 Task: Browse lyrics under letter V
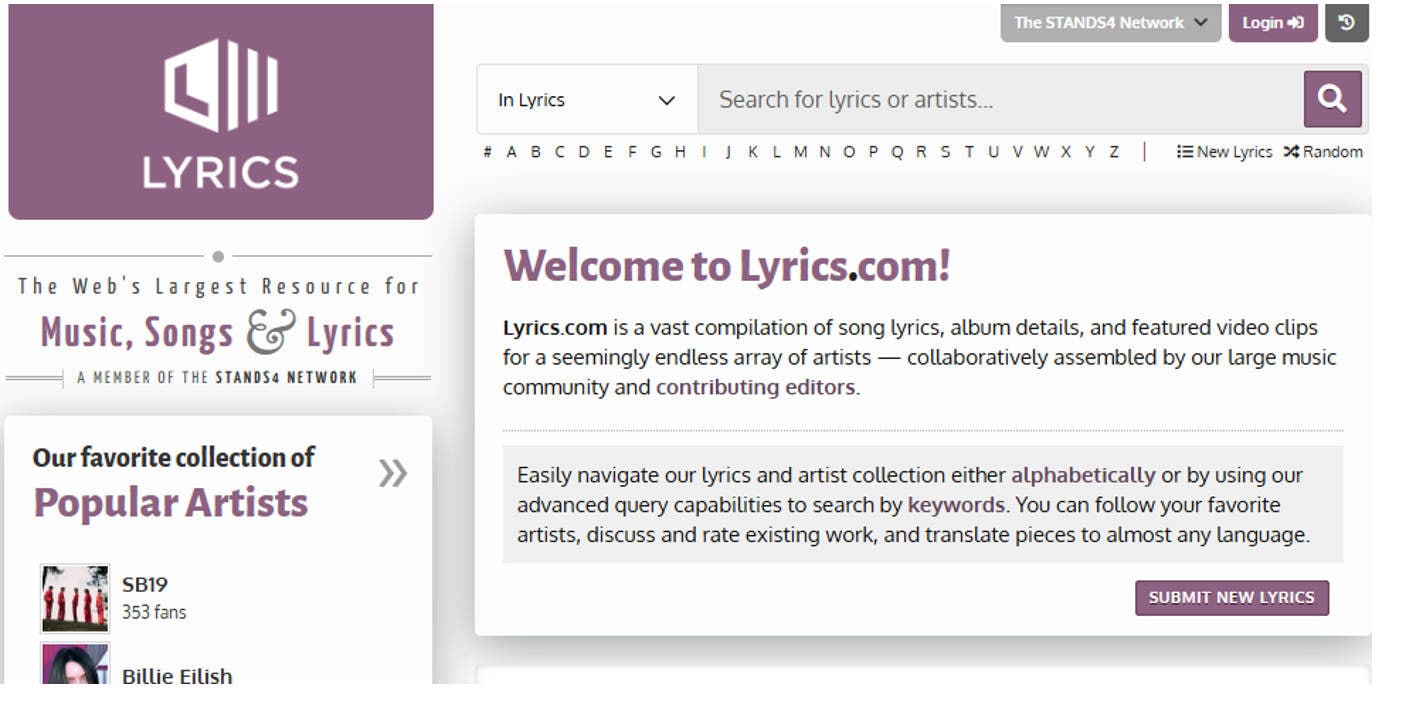click(x=1017, y=152)
